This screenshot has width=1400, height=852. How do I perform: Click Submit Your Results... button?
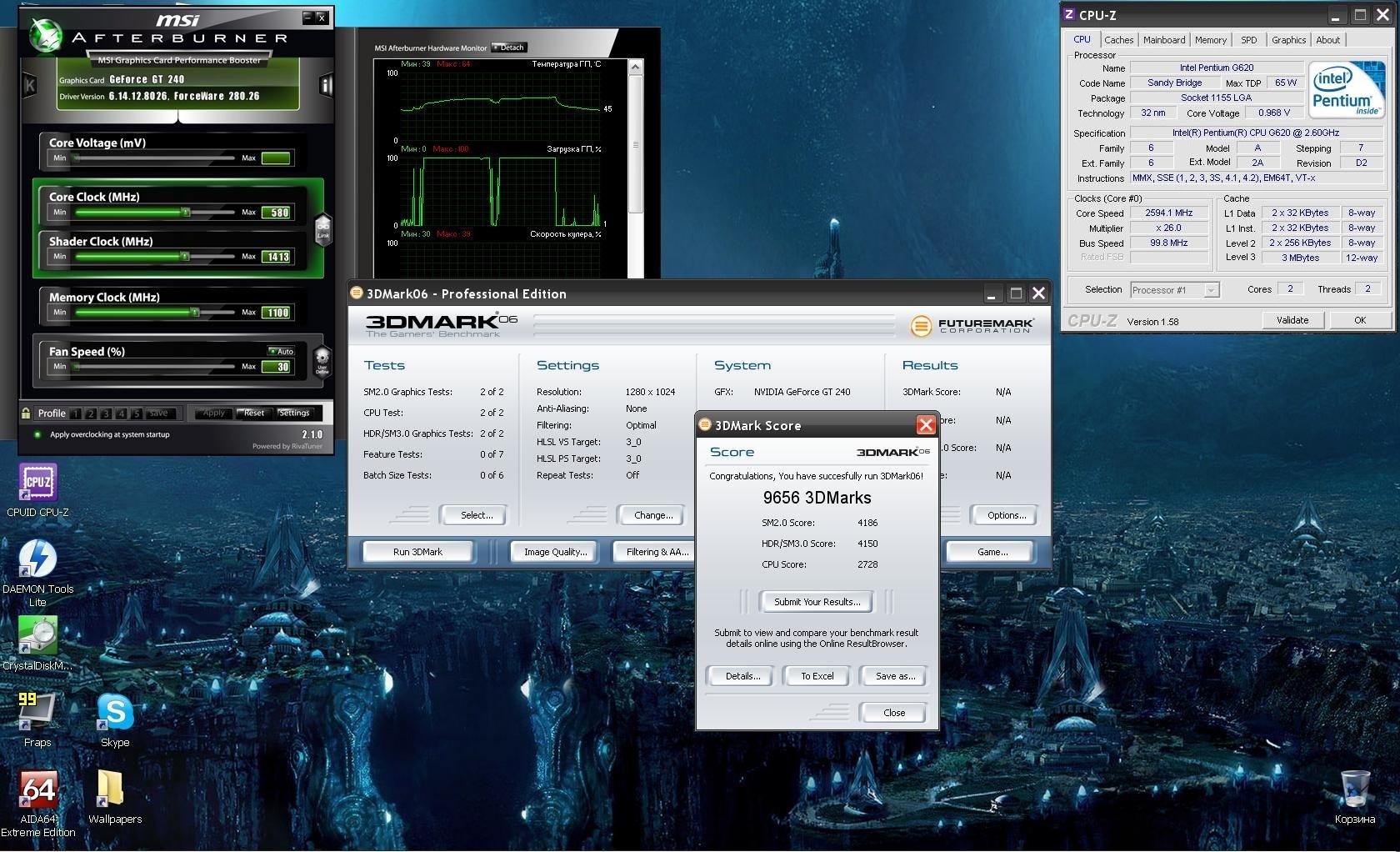[817, 602]
